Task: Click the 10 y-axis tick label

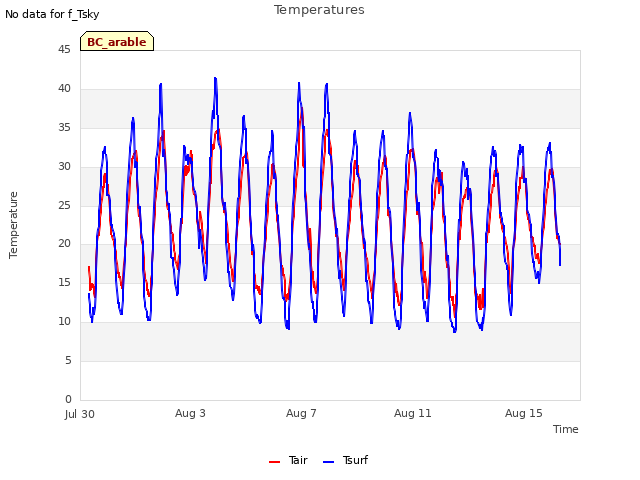Action: coord(64,321)
